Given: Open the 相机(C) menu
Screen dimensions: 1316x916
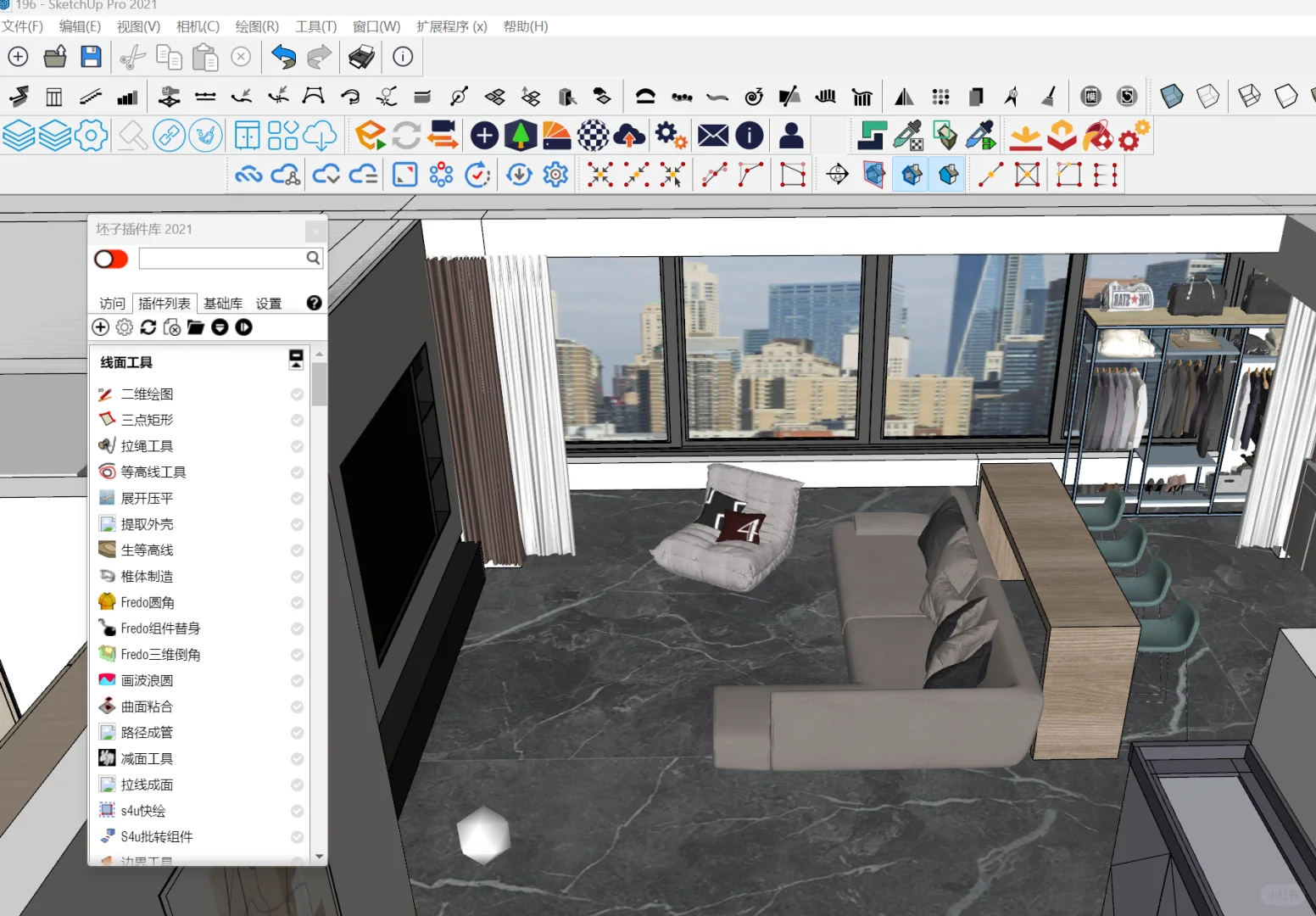Looking at the screenshot, I should (x=198, y=26).
